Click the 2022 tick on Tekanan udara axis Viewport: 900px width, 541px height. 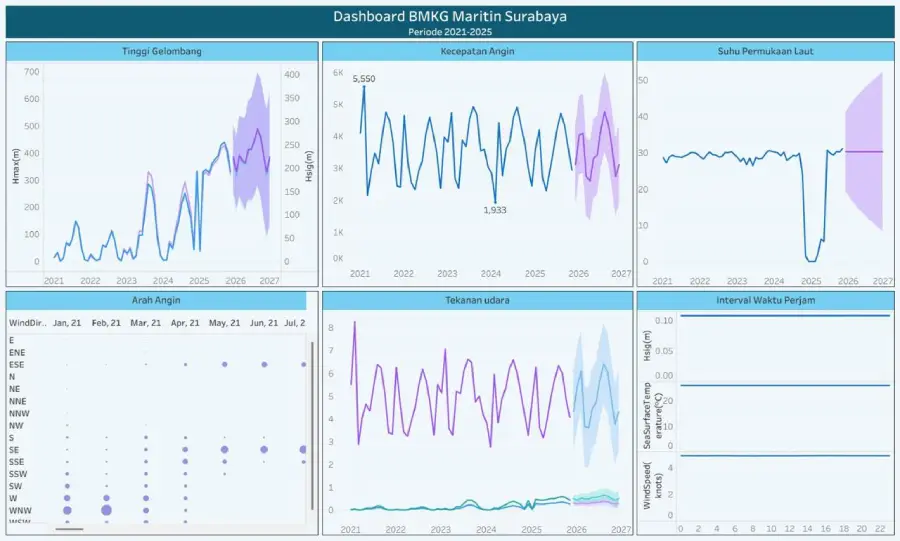pos(395,530)
